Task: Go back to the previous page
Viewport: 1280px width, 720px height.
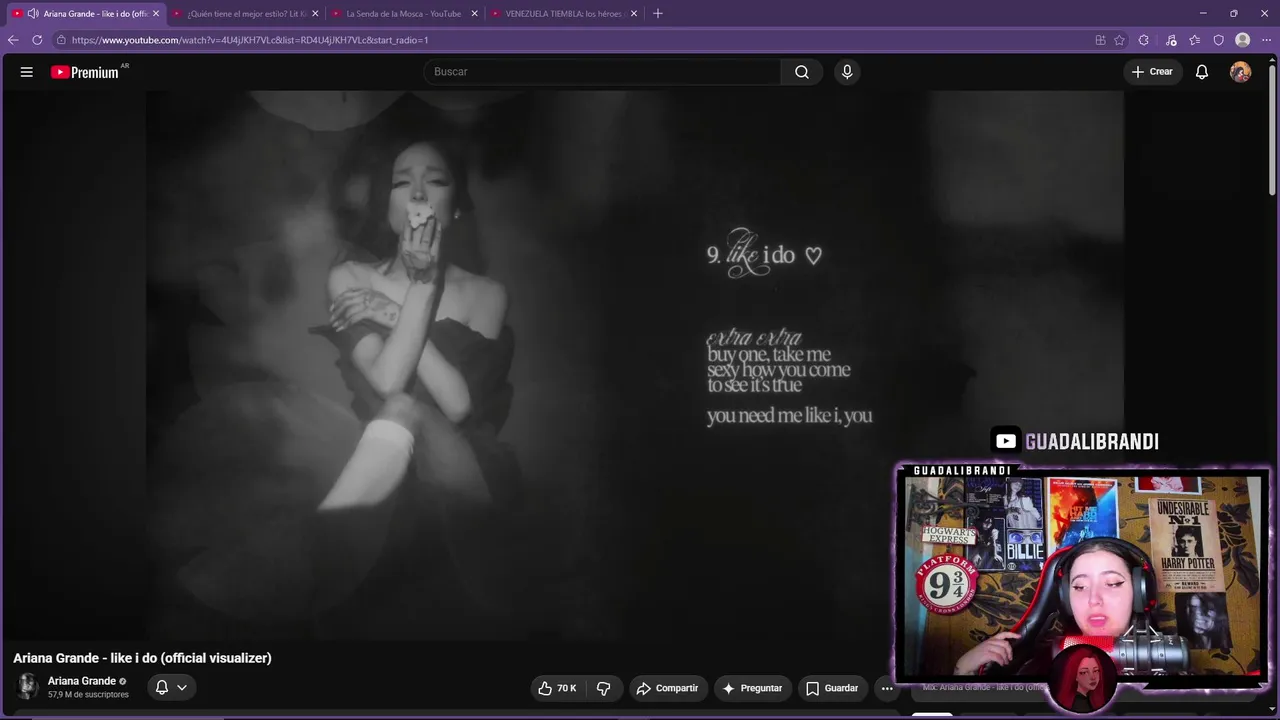Action: [x=13, y=40]
